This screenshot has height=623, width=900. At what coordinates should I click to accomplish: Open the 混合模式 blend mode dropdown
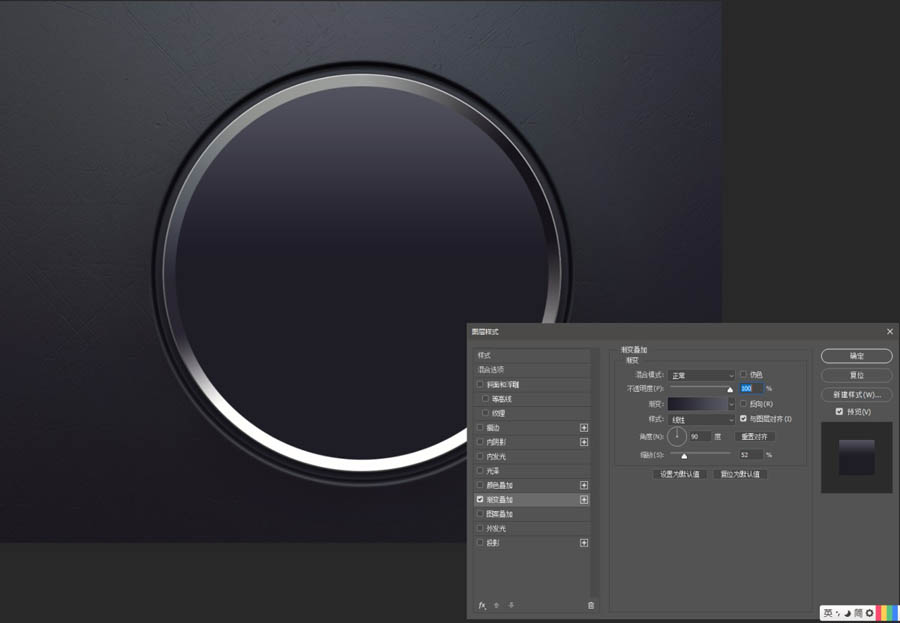tap(702, 375)
